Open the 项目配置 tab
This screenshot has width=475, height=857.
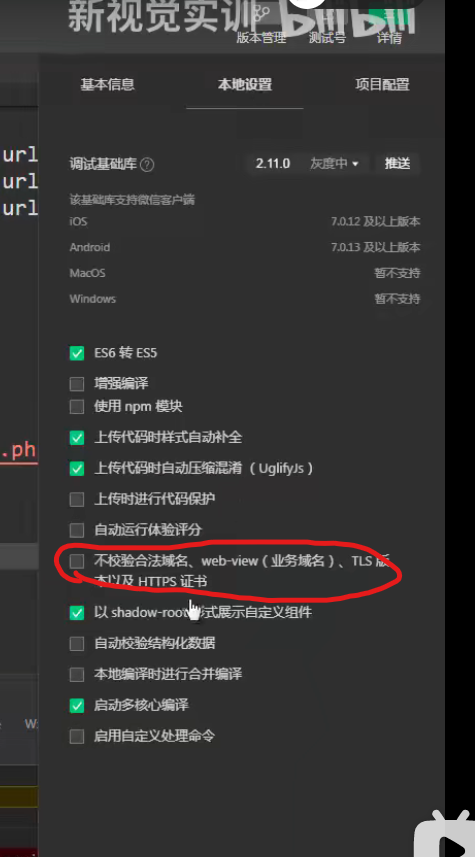(382, 84)
